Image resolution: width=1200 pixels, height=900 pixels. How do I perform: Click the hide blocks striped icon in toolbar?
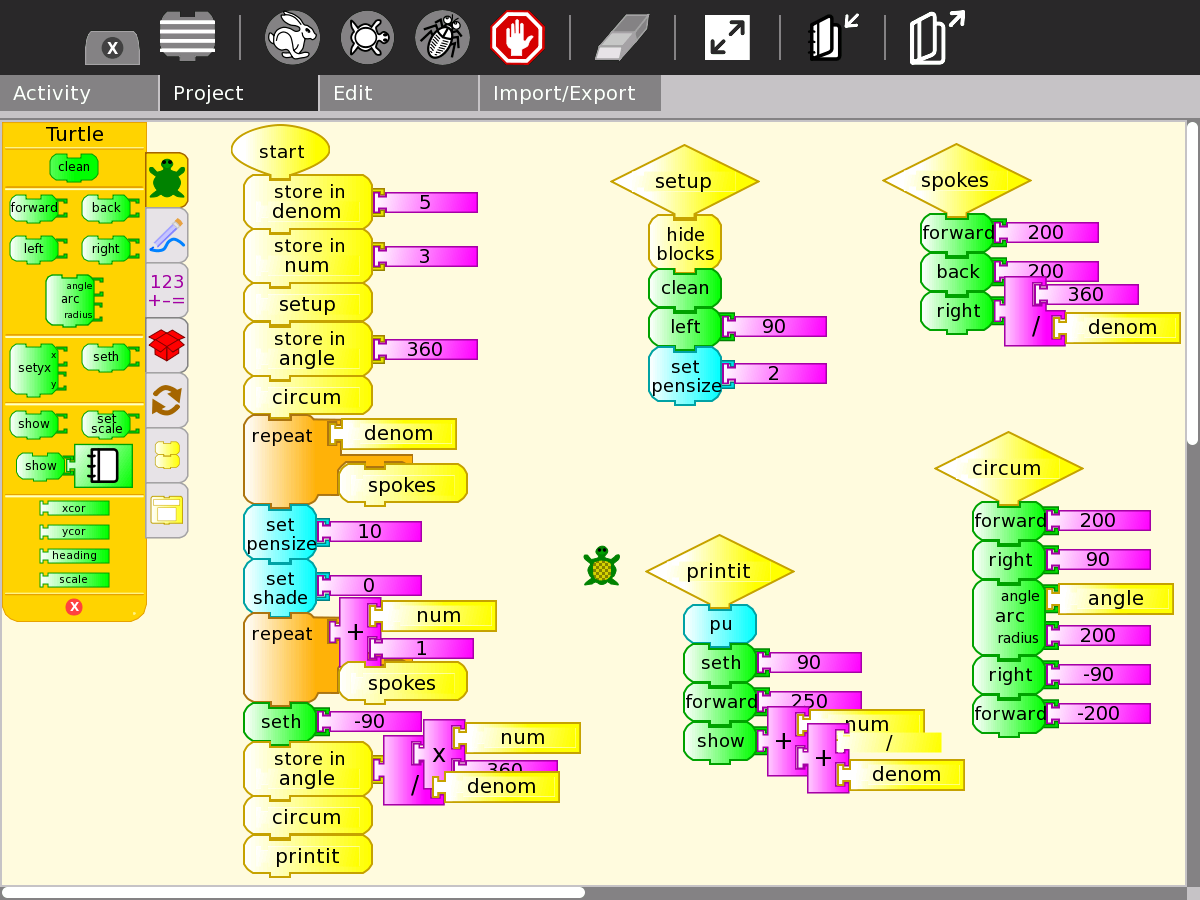click(187, 36)
